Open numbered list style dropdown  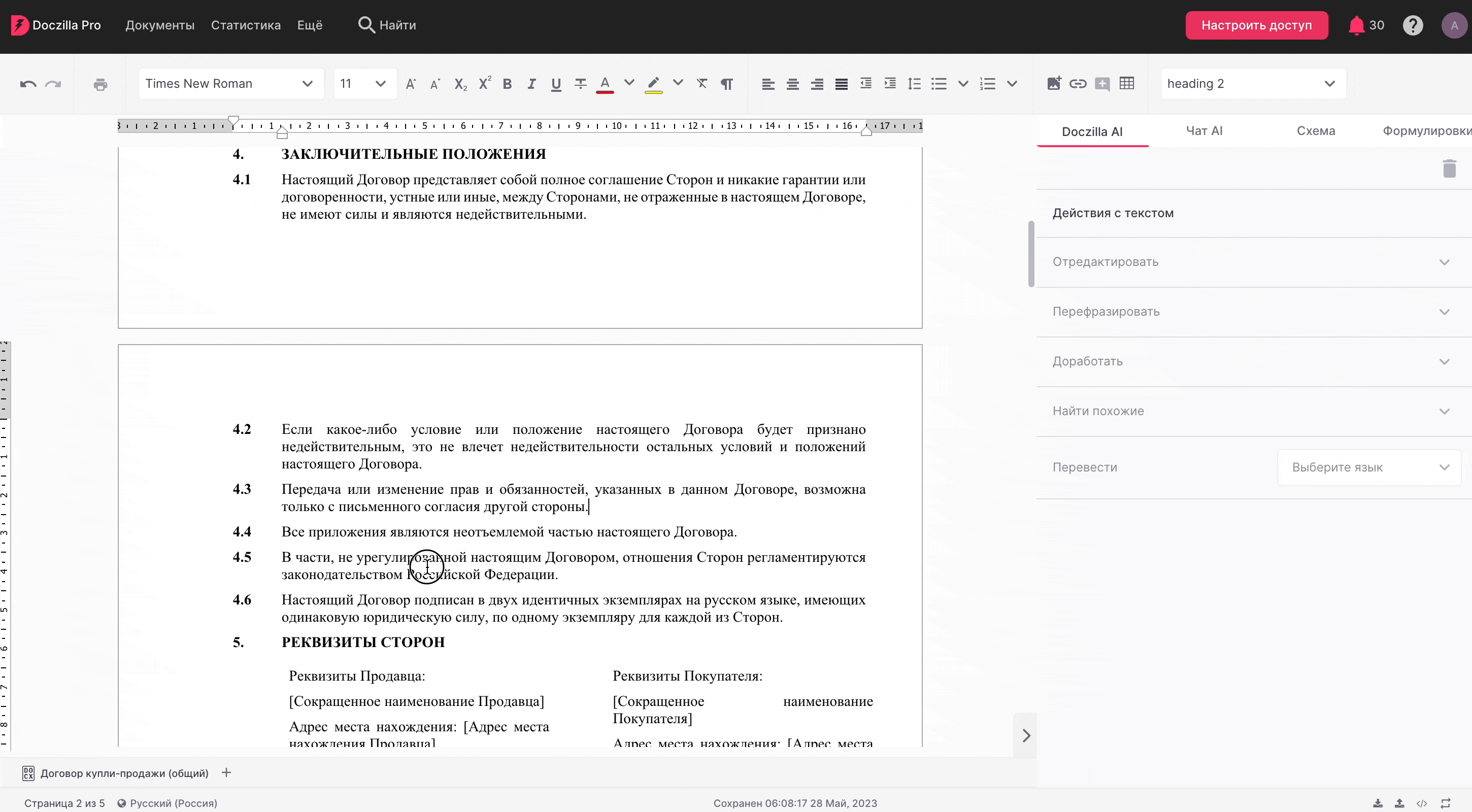click(x=1012, y=84)
